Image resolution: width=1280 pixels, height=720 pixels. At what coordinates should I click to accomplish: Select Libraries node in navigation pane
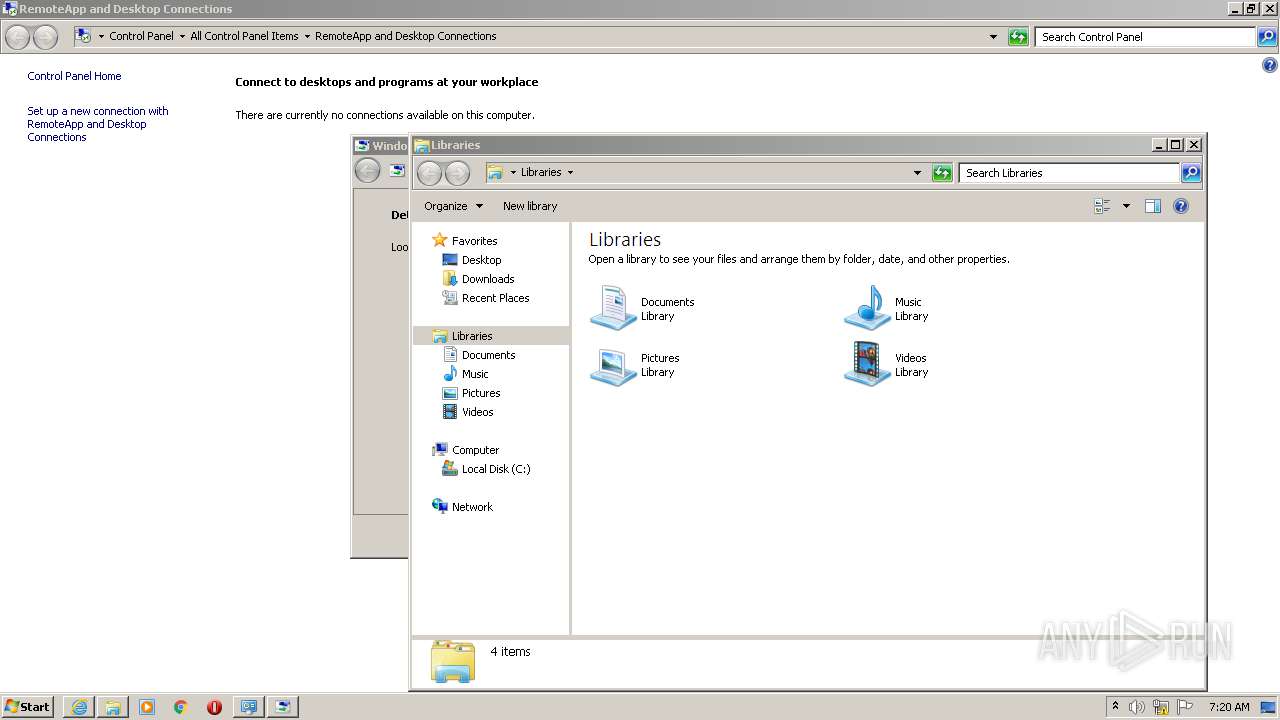tap(491, 336)
